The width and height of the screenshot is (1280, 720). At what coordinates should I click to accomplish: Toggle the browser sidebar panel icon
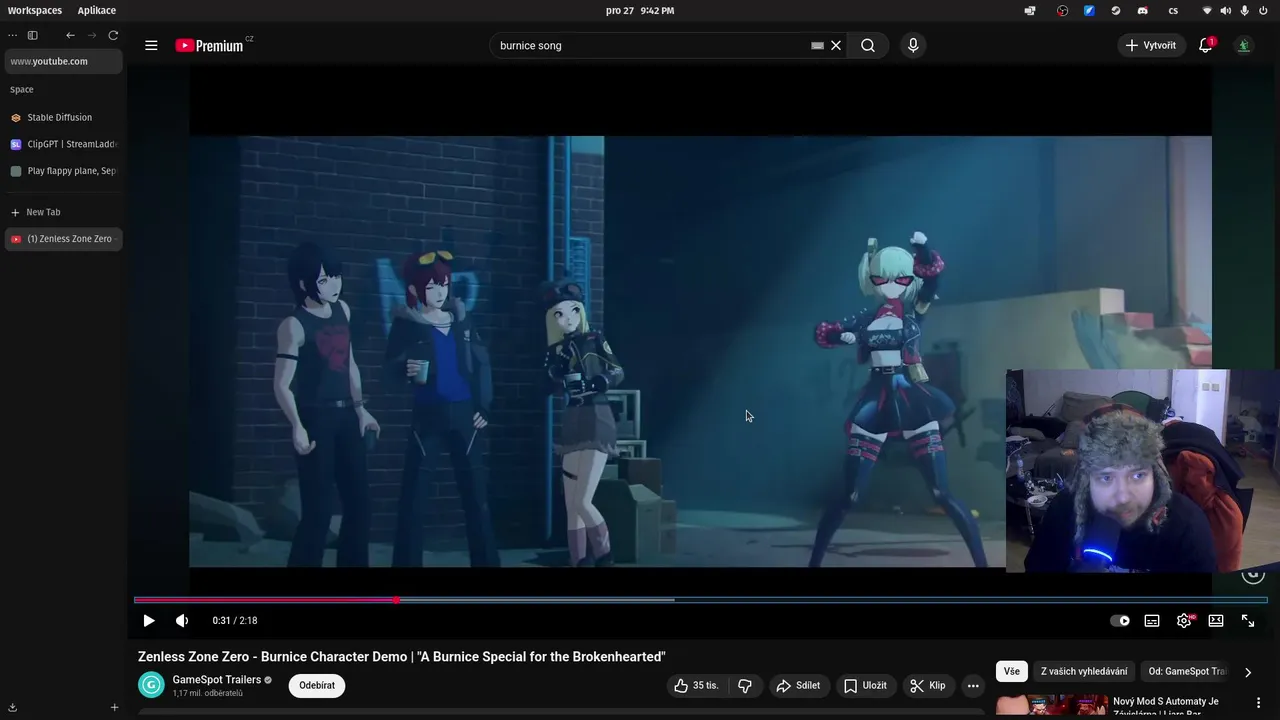coord(32,35)
